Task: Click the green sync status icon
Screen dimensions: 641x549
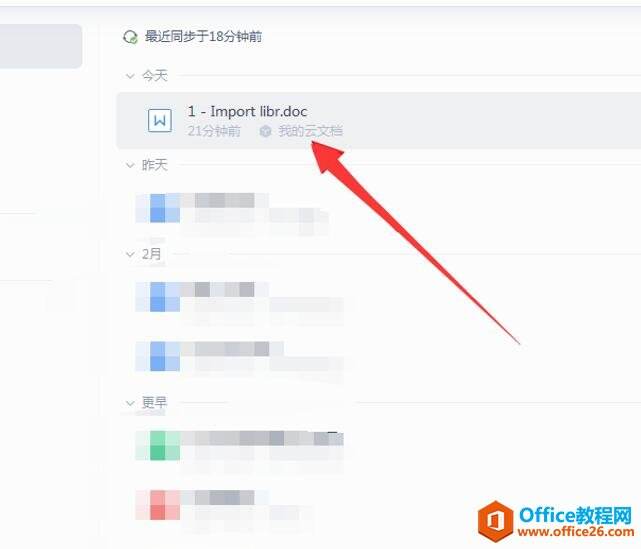Action: point(130,37)
